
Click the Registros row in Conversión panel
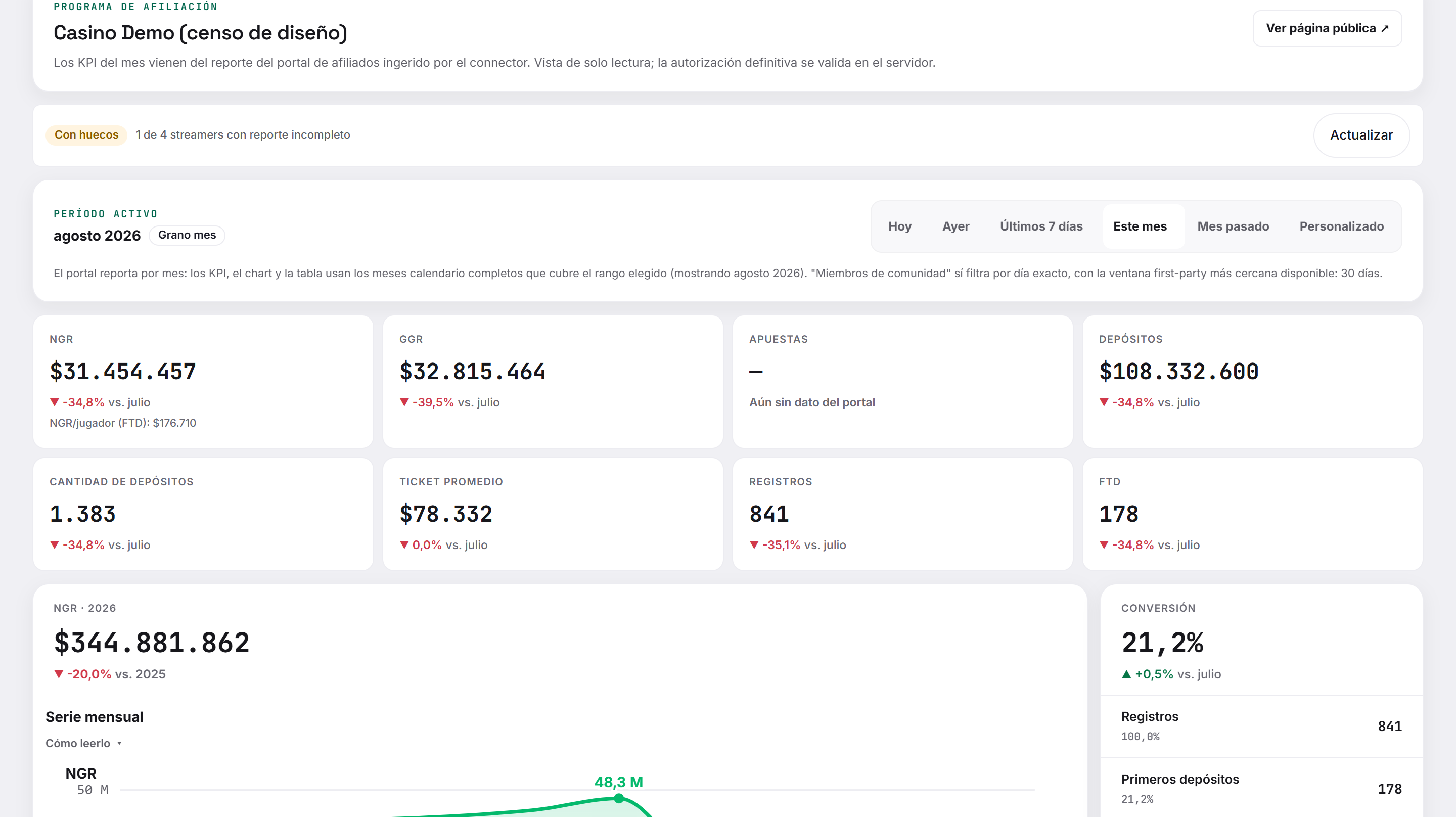(x=1261, y=726)
